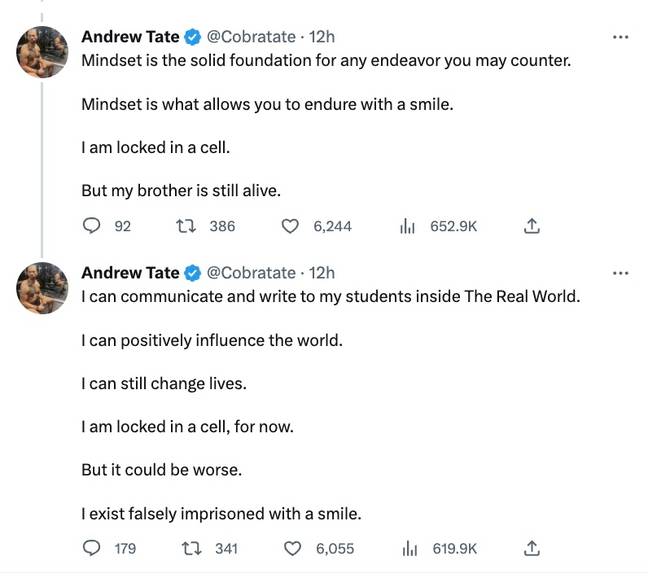Share the first tweet about mindset
The image size is (648, 587).
[x=532, y=226]
